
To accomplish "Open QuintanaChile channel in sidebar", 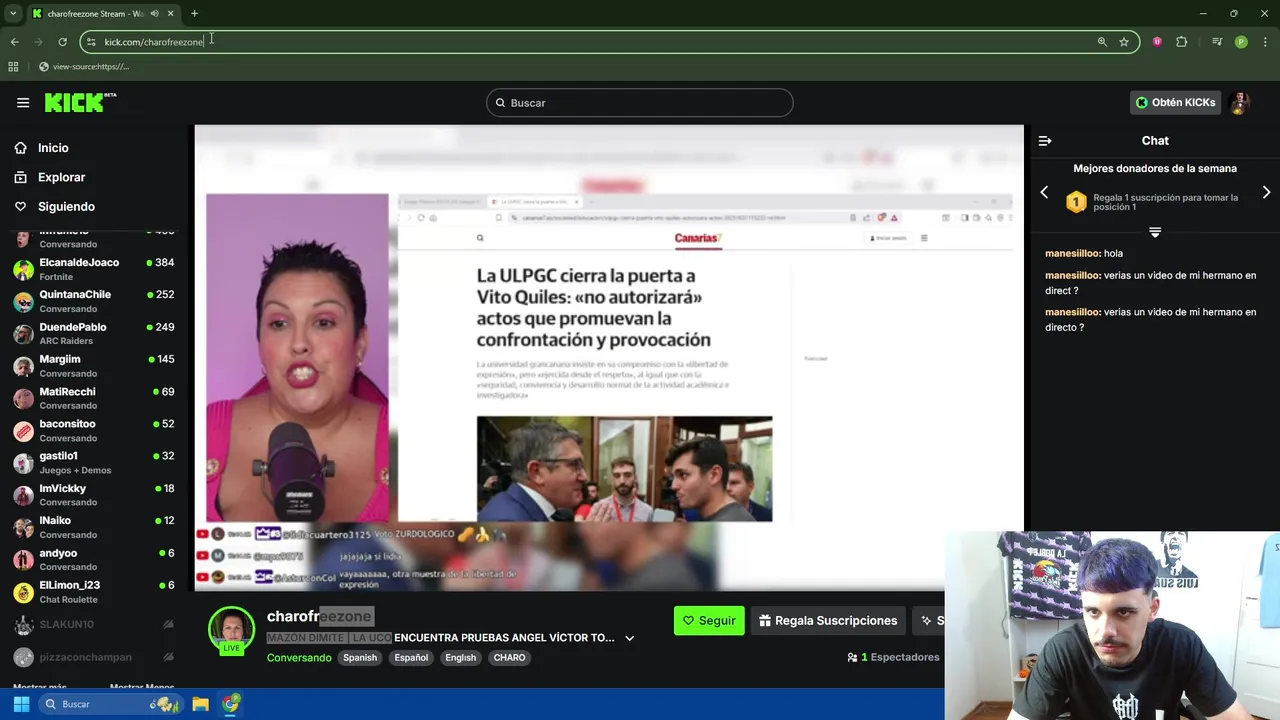I will point(95,301).
